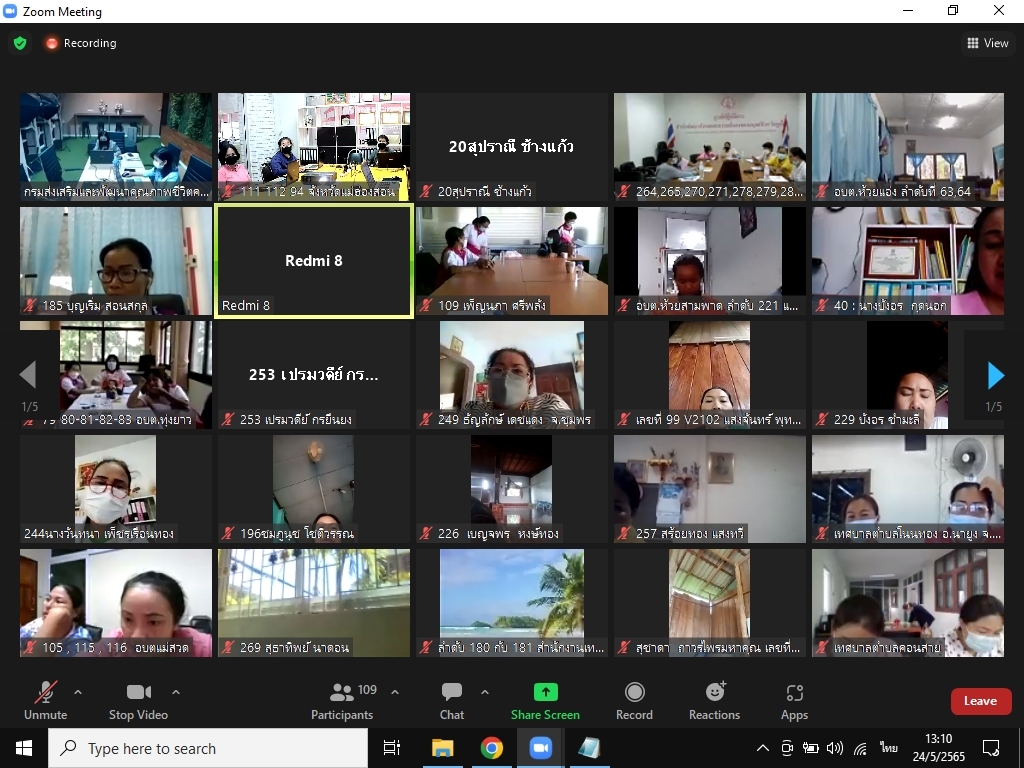Open the Participants panel
Screen dimensions: 1024x768
[342, 700]
